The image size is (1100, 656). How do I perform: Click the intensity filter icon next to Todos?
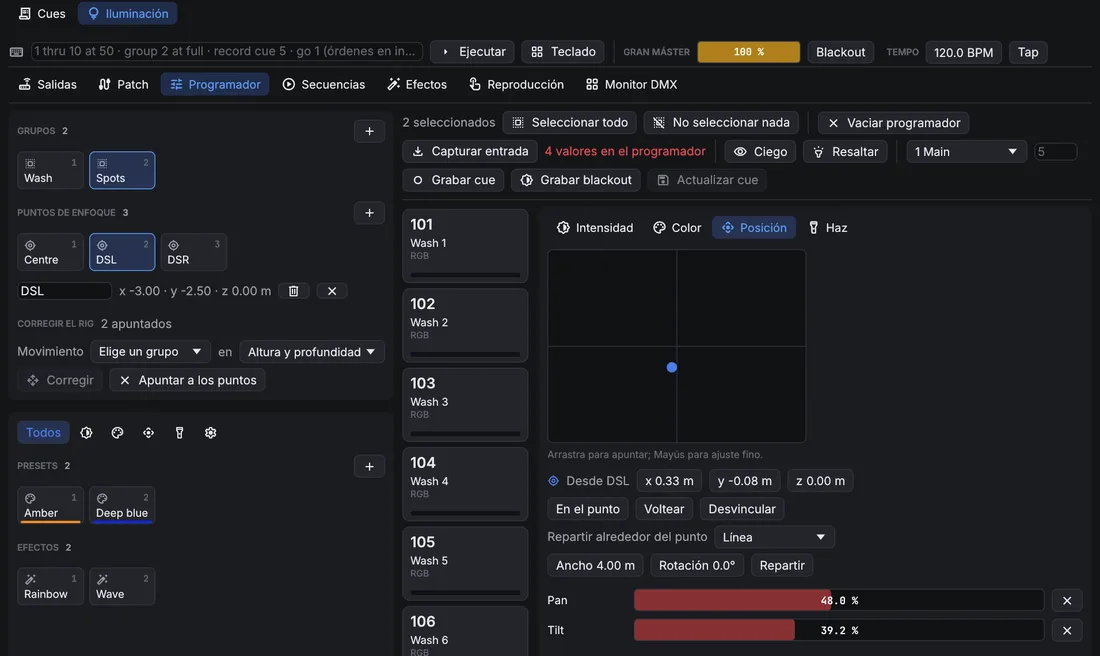[x=86, y=433]
